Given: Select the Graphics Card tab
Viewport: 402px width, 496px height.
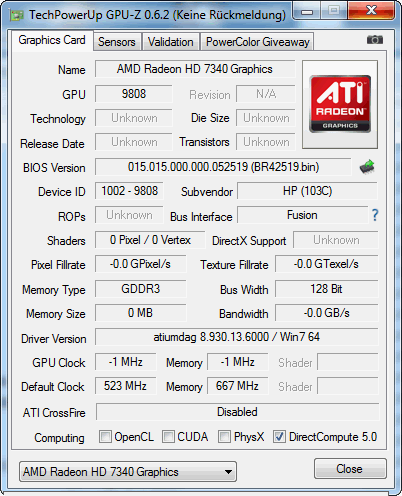Looking at the screenshot, I should coord(52,40).
